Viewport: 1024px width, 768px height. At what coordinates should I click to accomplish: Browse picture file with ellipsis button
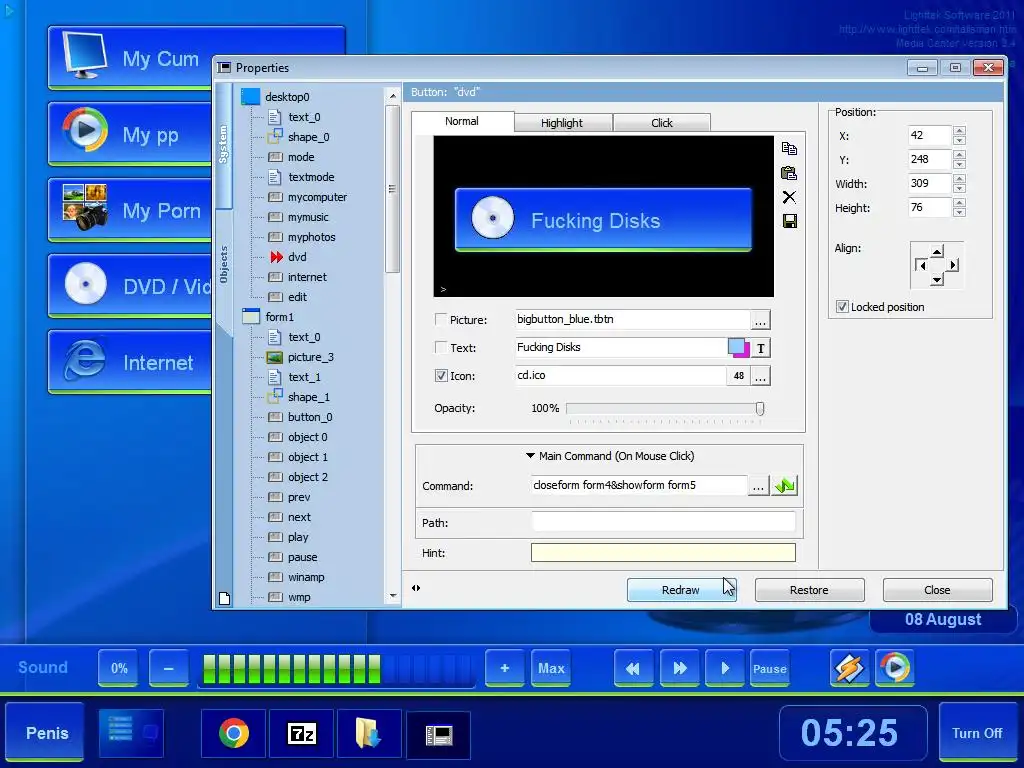pos(760,320)
